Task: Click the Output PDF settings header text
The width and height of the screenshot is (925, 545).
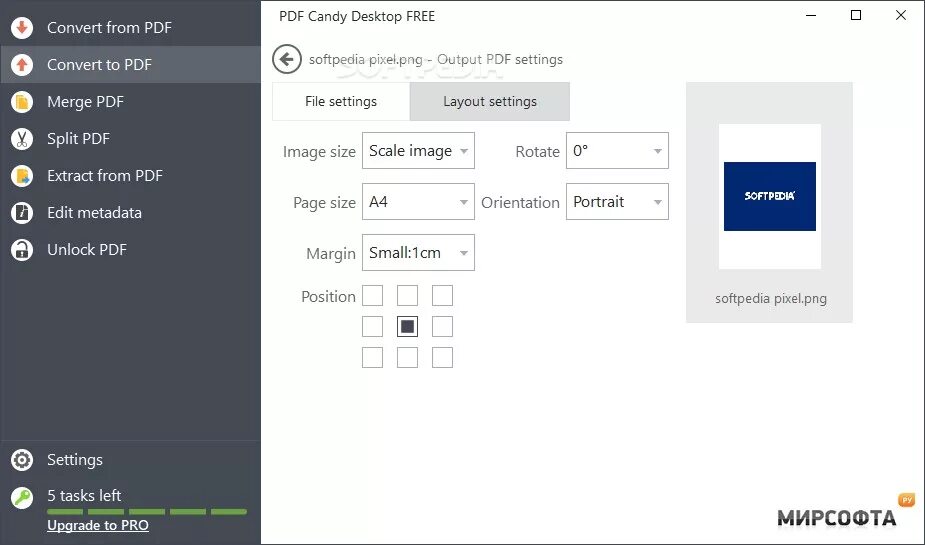Action: pos(500,60)
